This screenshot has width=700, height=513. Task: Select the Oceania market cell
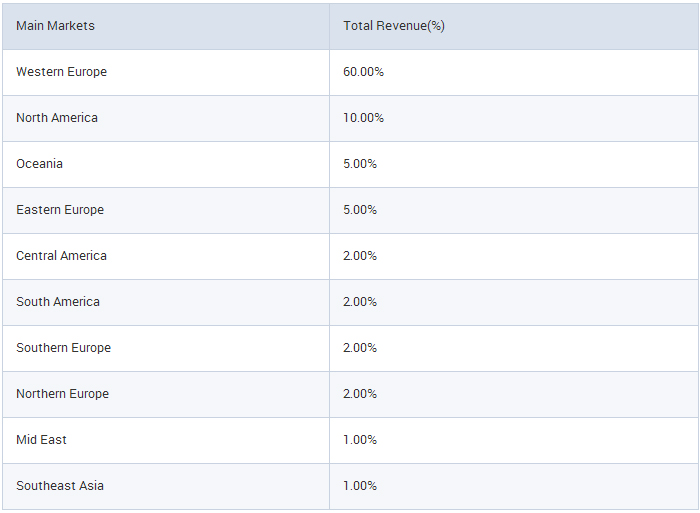(39, 164)
